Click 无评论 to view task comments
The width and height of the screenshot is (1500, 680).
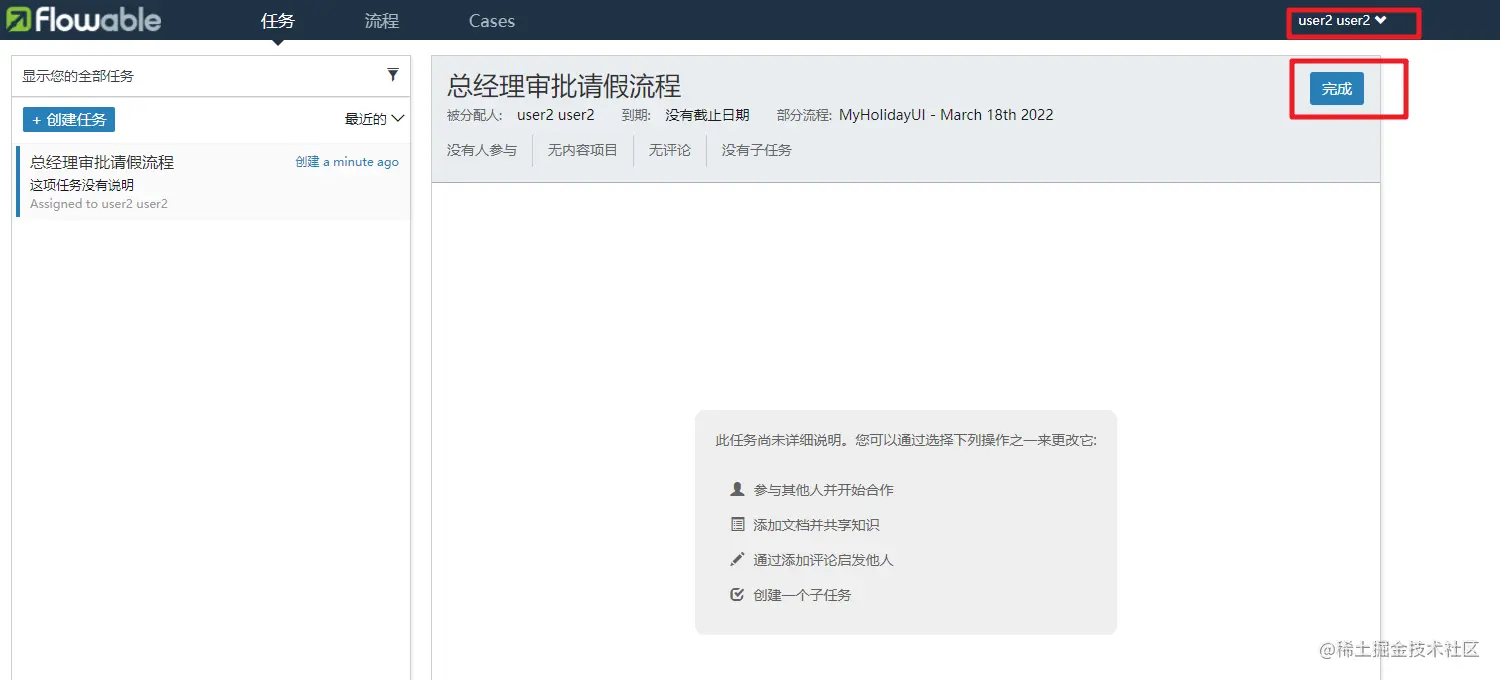point(668,150)
